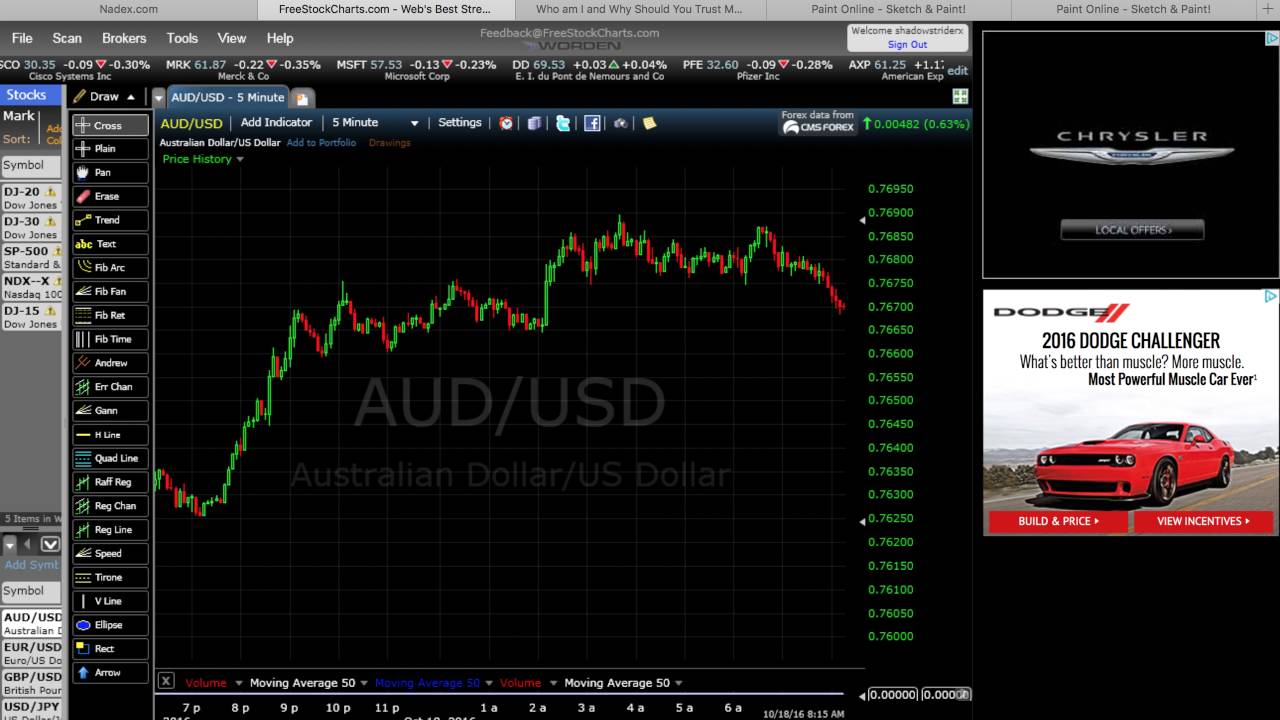Pick the Speed lines tool
Viewport: 1280px width, 720px height.
[110, 554]
